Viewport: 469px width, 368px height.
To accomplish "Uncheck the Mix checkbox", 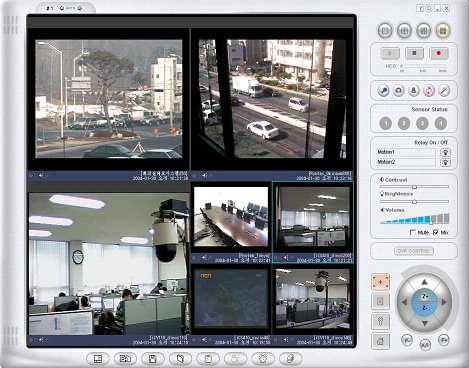I will pyautogui.click(x=436, y=233).
